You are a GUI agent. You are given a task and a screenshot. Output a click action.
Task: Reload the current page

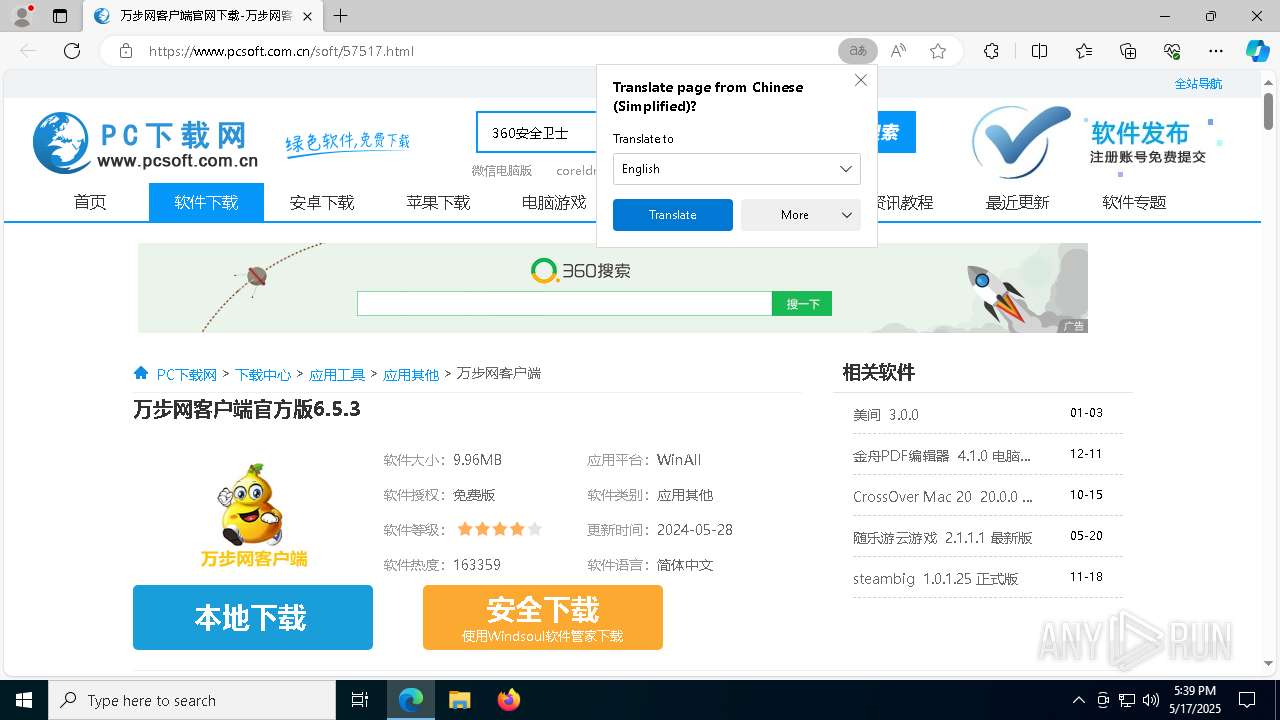coord(72,51)
